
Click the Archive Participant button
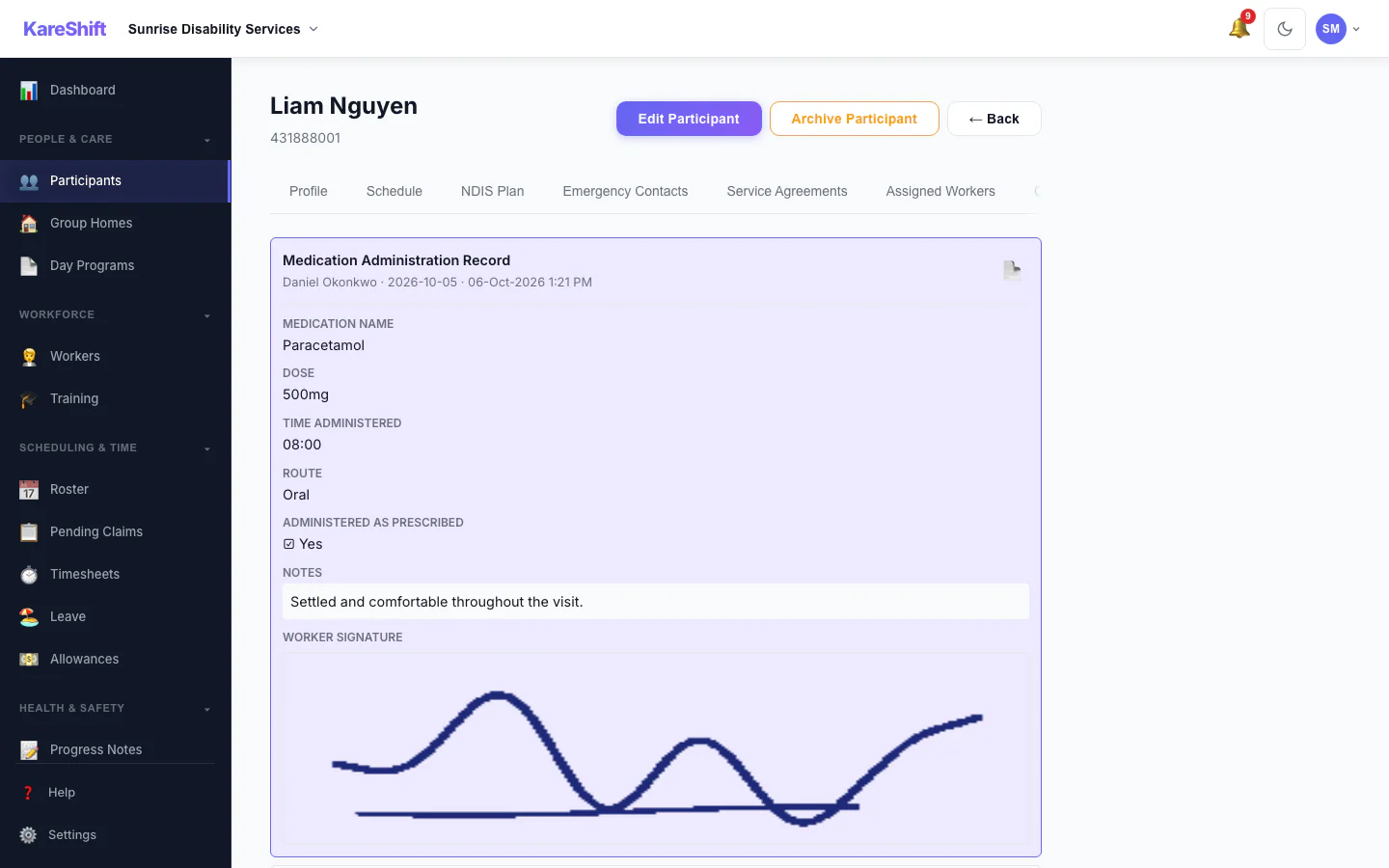(855, 119)
